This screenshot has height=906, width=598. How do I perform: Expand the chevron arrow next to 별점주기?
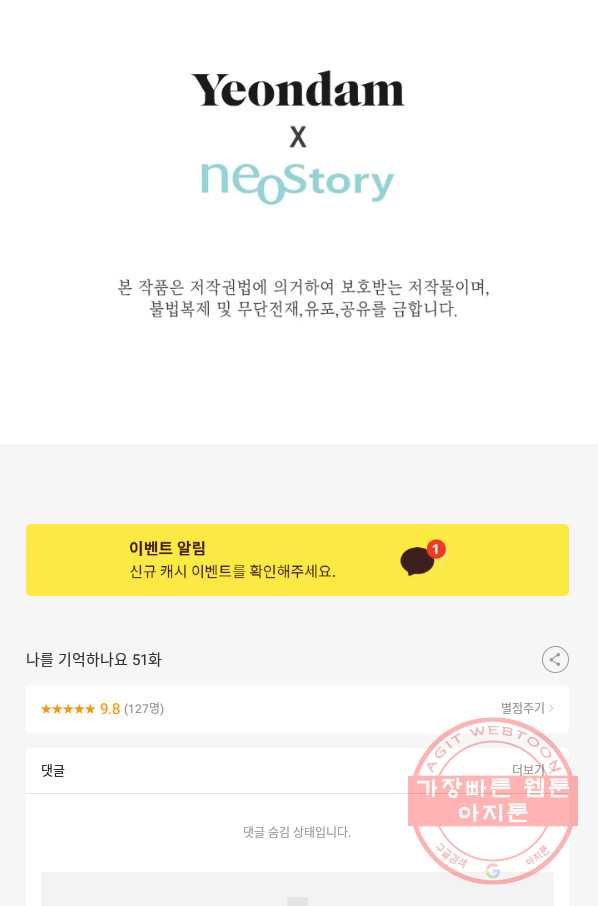(551, 708)
